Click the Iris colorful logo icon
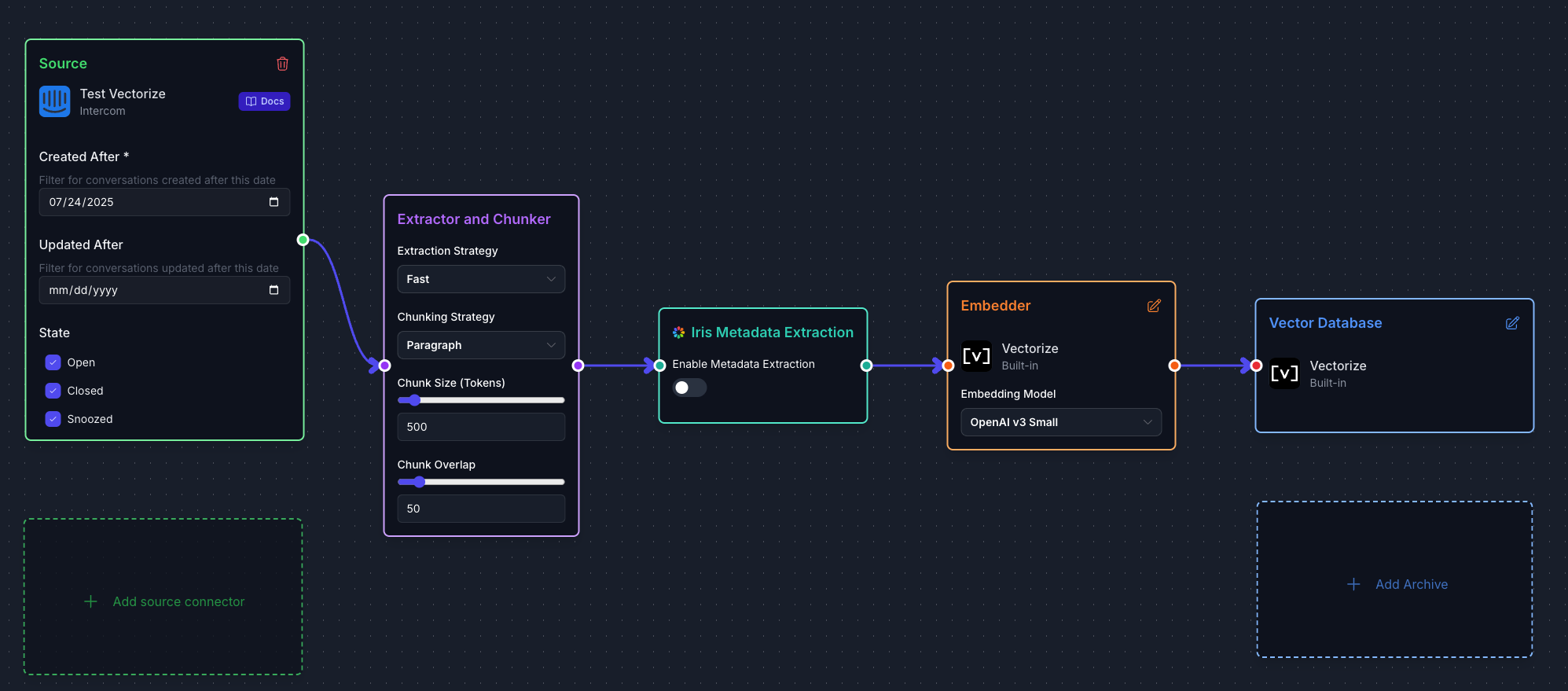1568x691 pixels. point(679,333)
